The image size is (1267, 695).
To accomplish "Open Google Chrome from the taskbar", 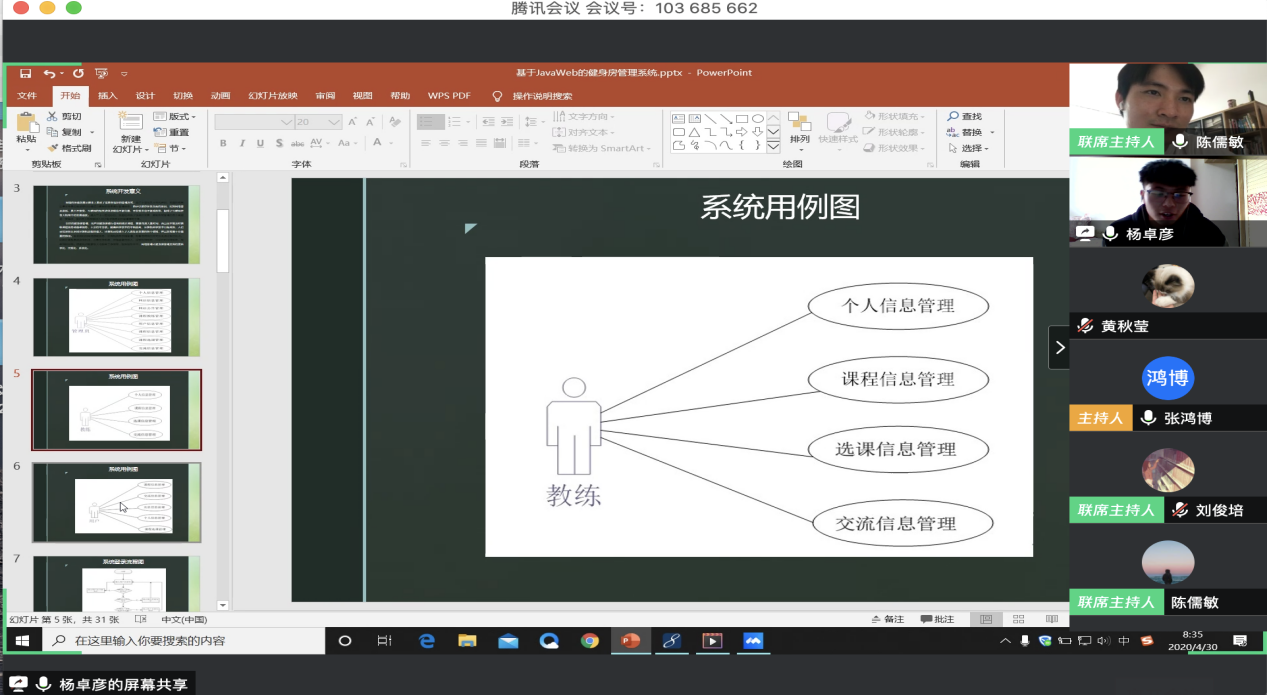I will [590, 641].
